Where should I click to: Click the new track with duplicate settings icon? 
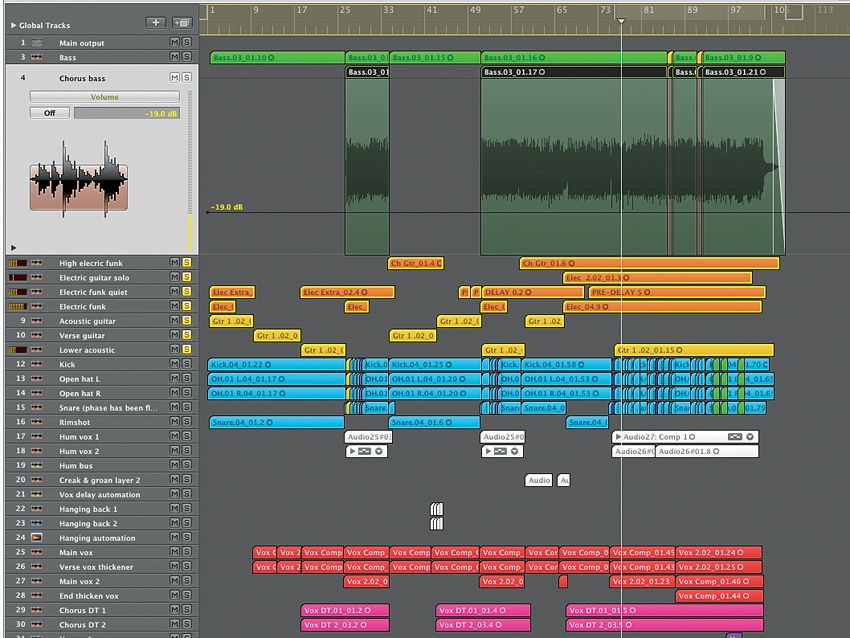pos(182,22)
